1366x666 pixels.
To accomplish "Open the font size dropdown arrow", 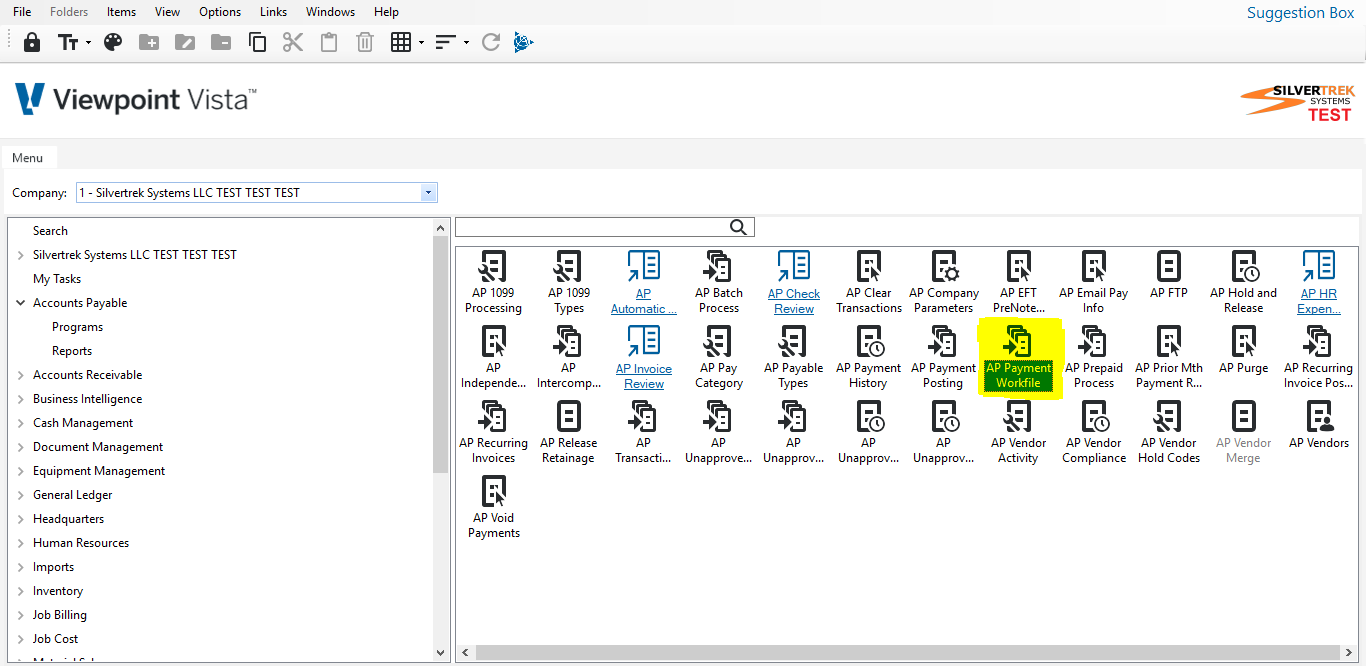I will click(88, 43).
